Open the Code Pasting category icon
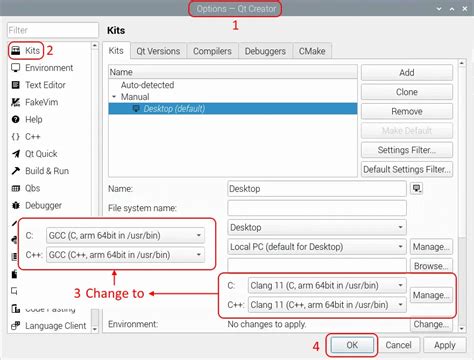The image size is (474, 360). coord(16,309)
